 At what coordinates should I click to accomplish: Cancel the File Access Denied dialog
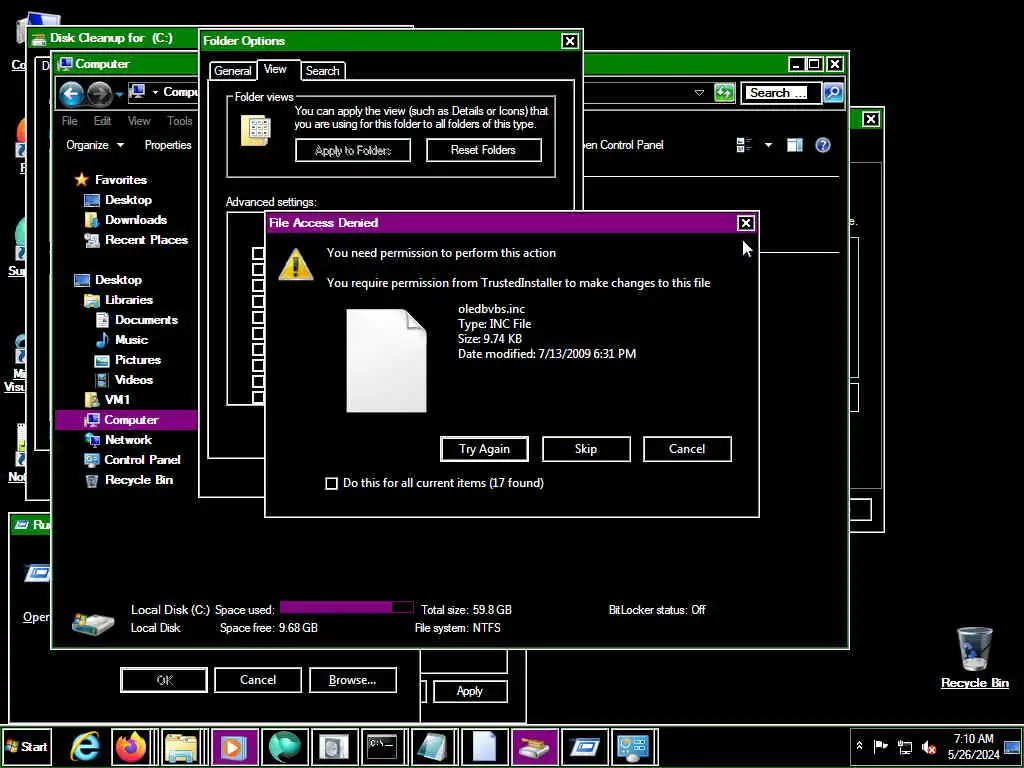coord(687,449)
